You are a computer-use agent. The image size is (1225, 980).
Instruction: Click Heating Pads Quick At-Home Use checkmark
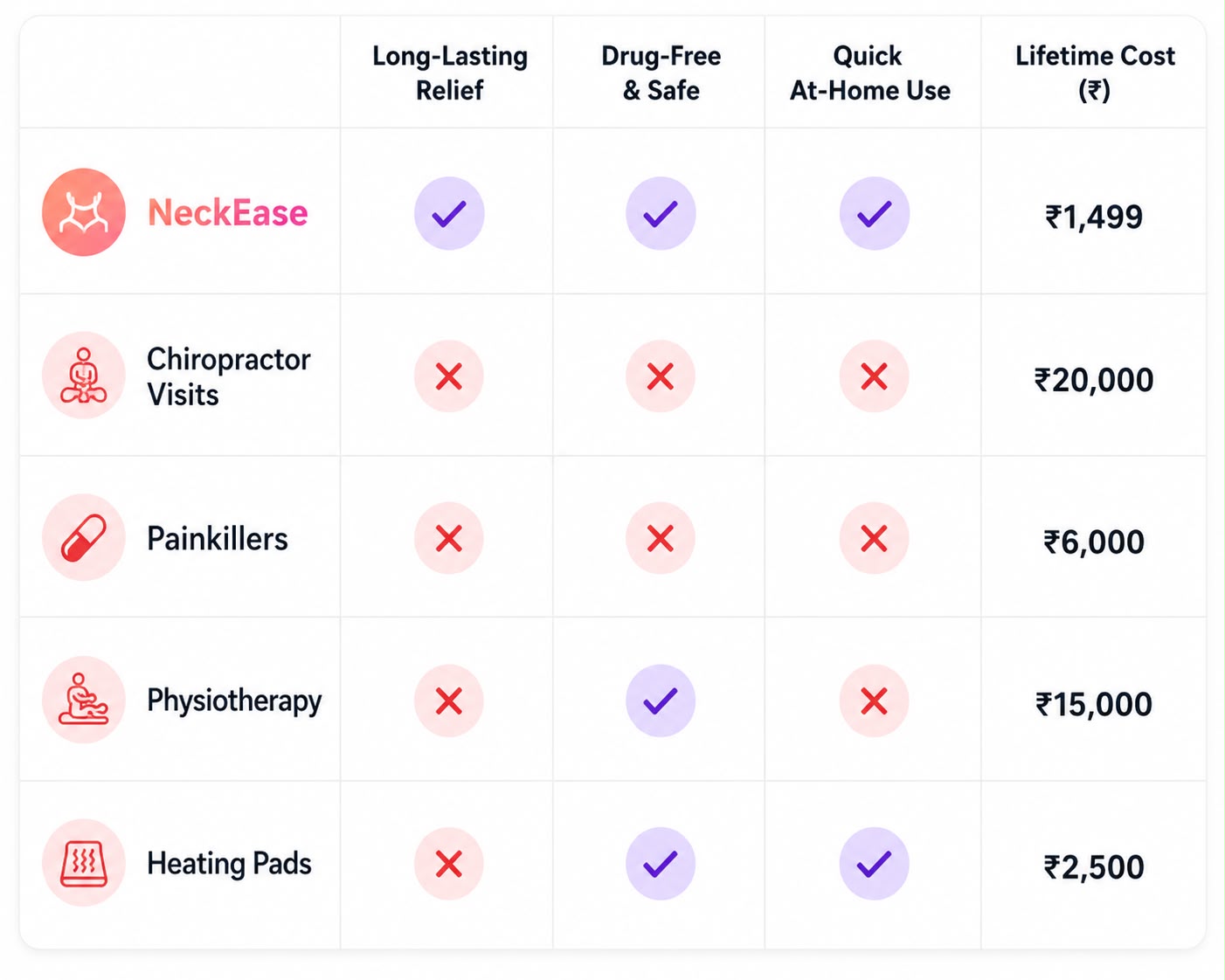pyautogui.click(x=875, y=864)
